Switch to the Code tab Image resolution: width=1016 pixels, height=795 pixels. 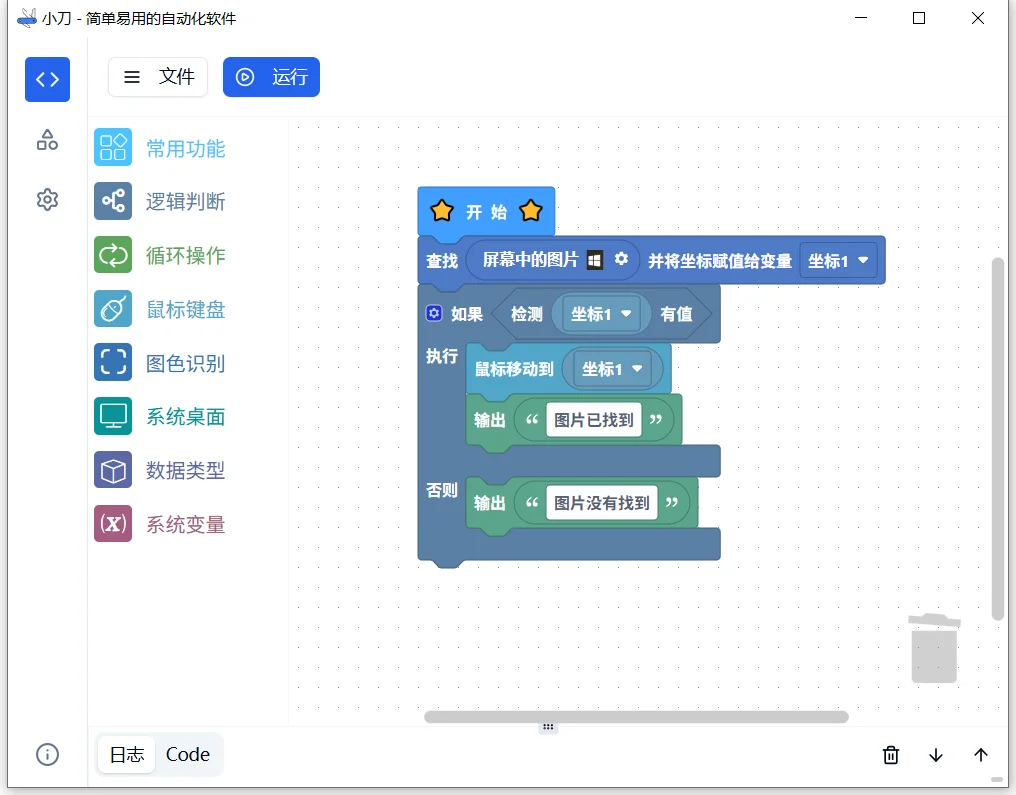point(188,754)
